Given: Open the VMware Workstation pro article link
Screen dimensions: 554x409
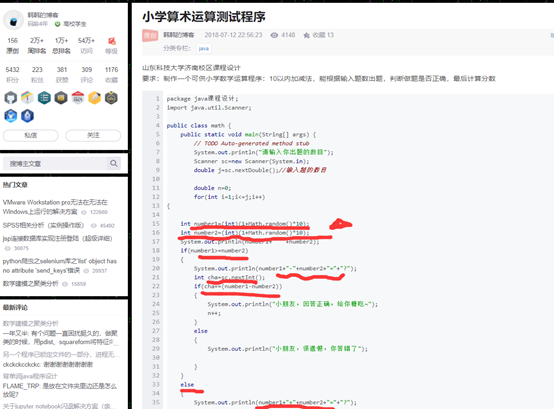Looking at the screenshot, I should 55,207.
